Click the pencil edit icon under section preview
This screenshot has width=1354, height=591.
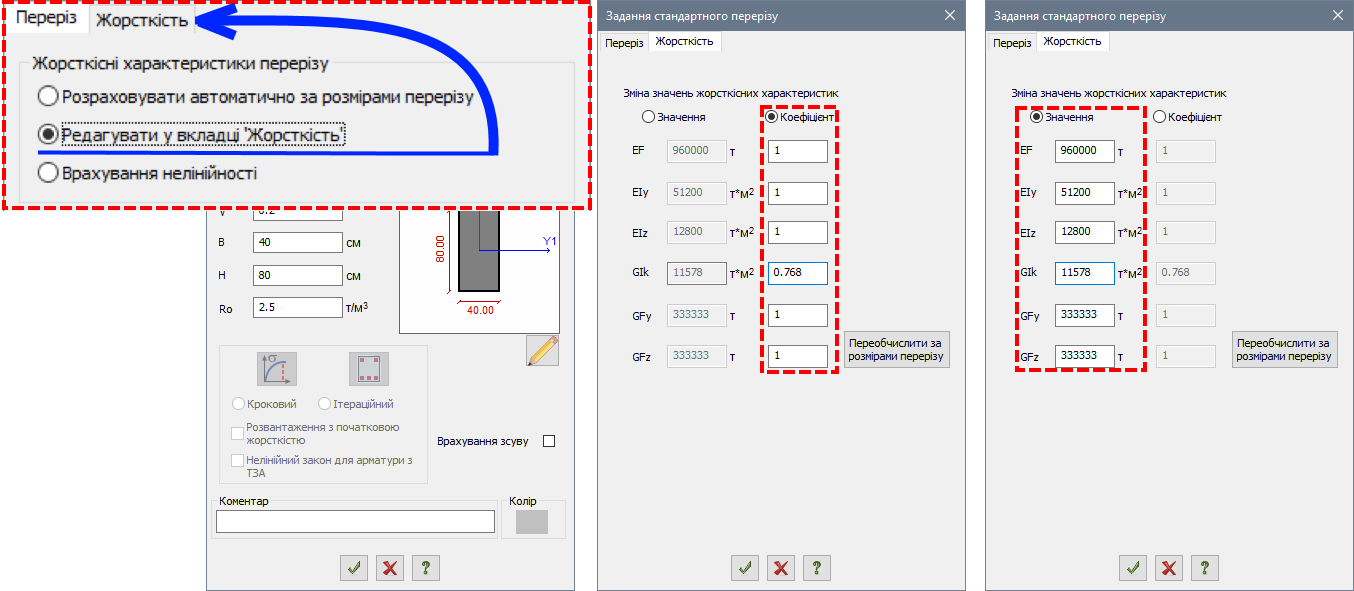click(542, 351)
